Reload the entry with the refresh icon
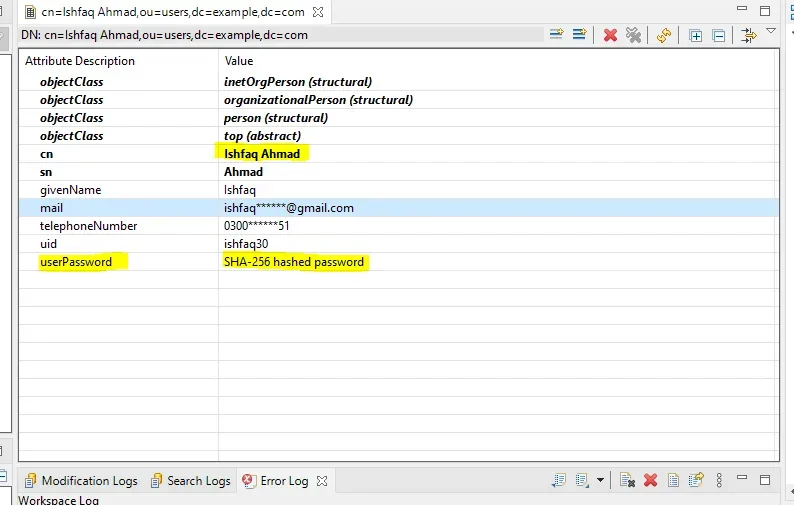The height and width of the screenshot is (505, 794). pyautogui.click(x=664, y=35)
